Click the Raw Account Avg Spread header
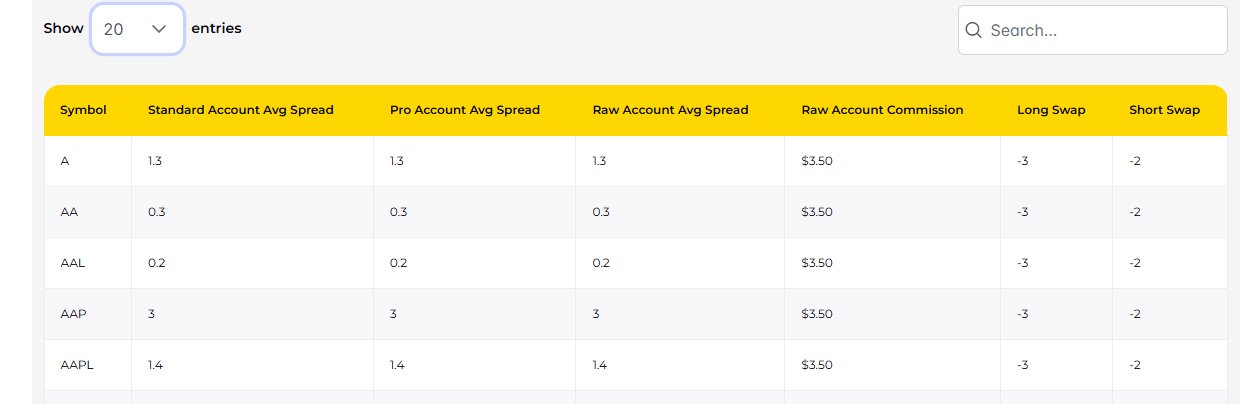 [x=670, y=110]
